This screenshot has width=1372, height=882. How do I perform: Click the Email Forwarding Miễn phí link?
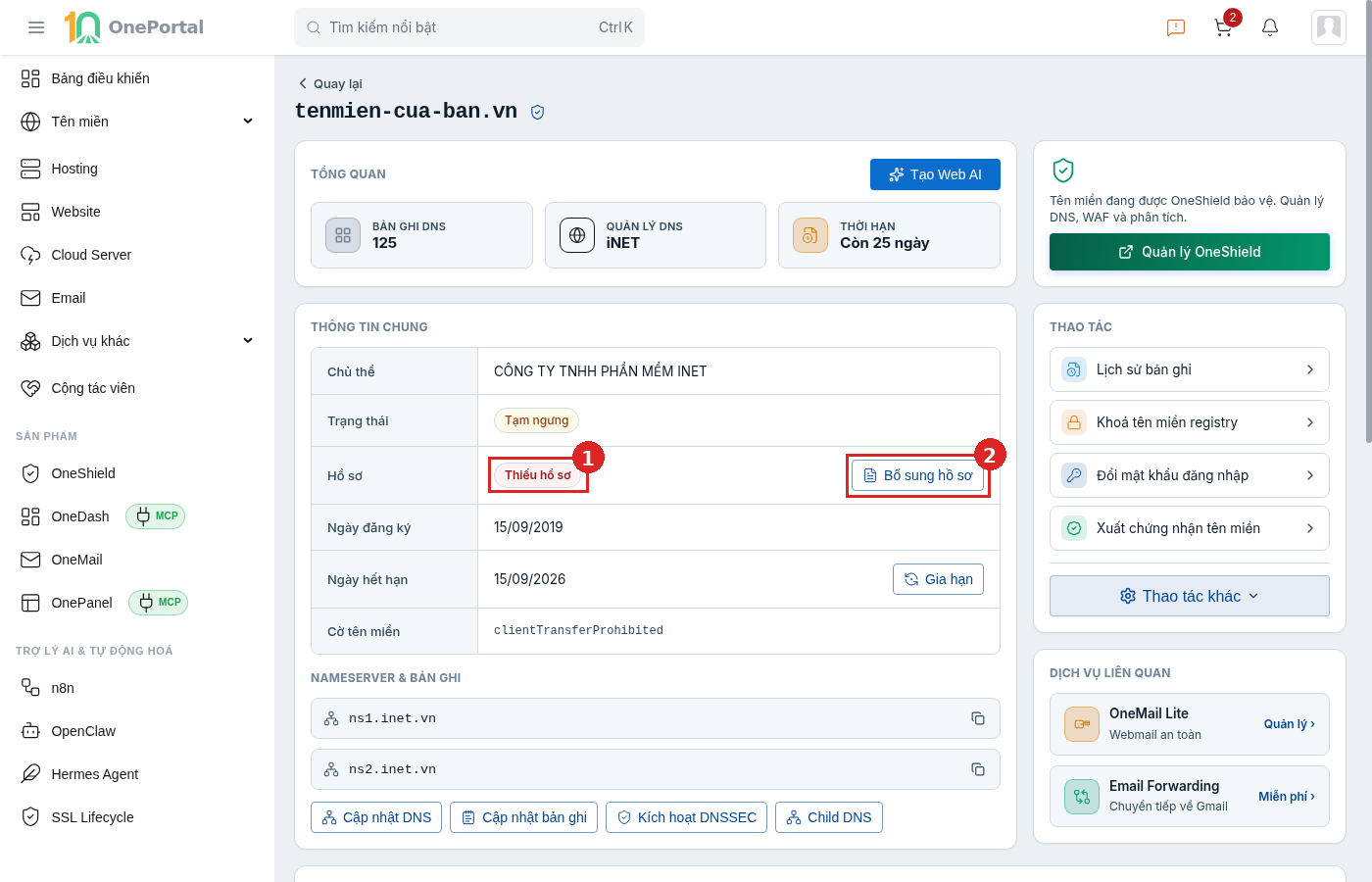click(1287, 797)
